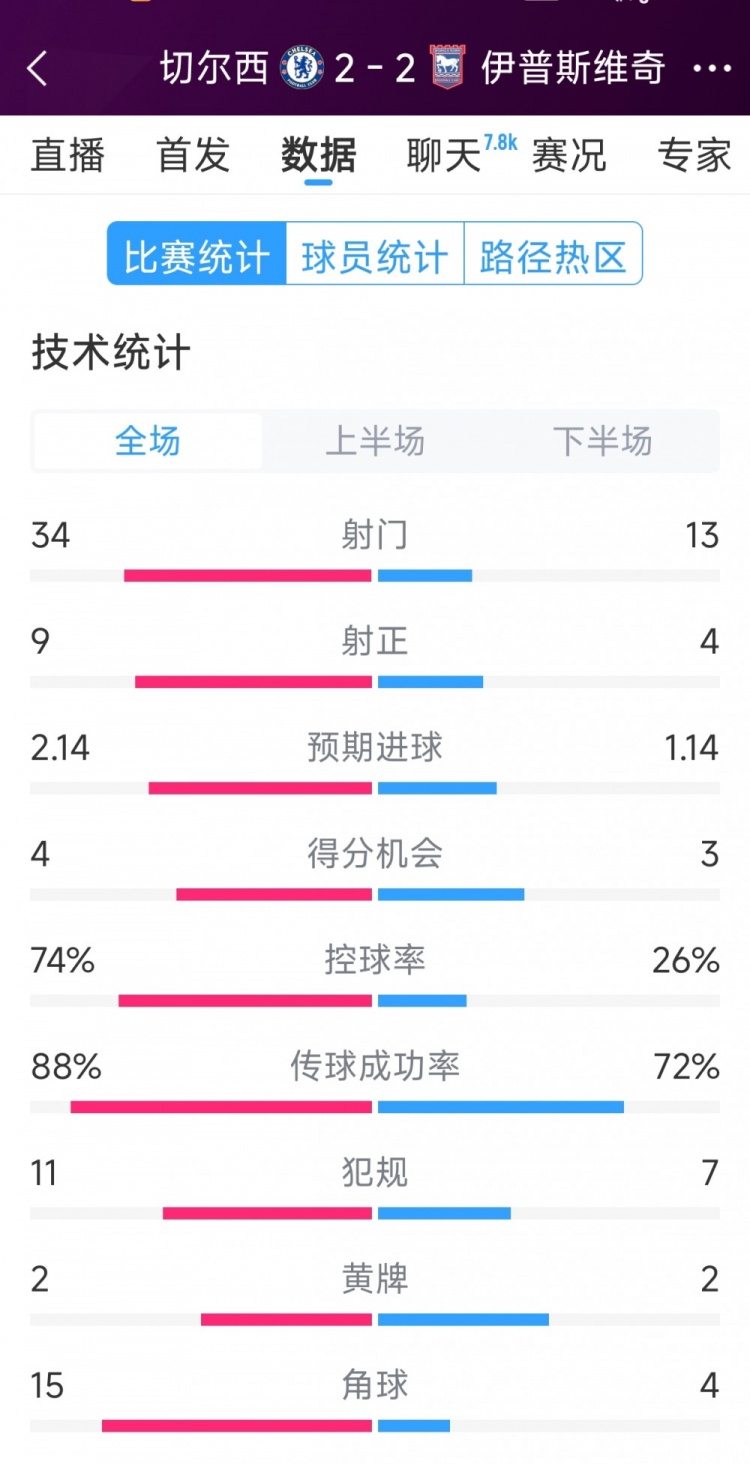
Task: Select the 数据 tab
Action: tap(318, 155)
